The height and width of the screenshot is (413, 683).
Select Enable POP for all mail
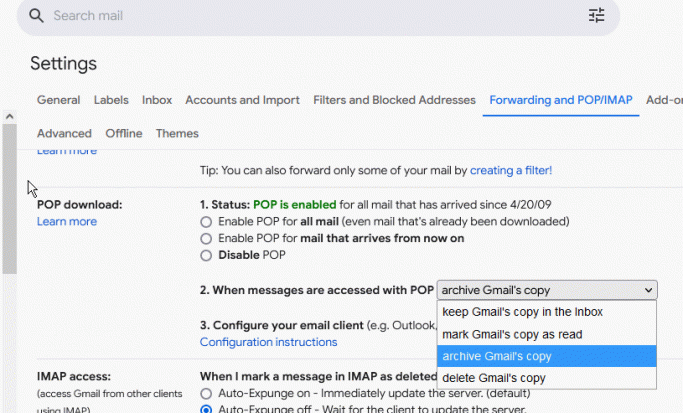(x=206, y=221)
